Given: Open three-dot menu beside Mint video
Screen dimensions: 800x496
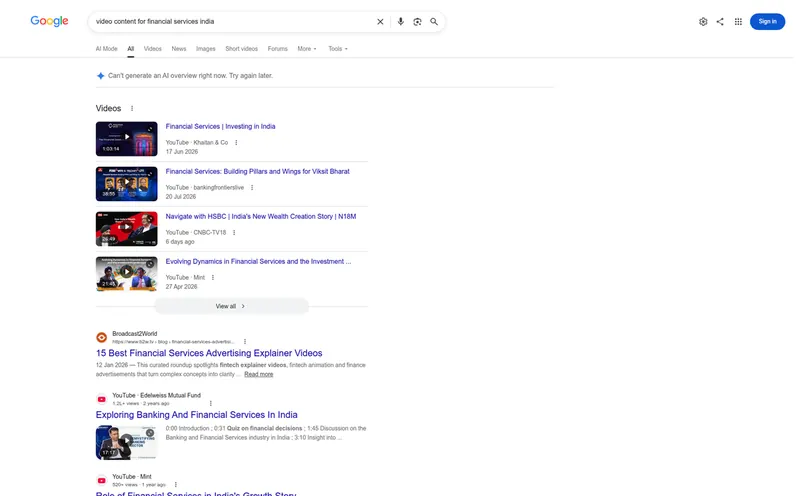Looking at the screenshot, I should pos(213,277).
